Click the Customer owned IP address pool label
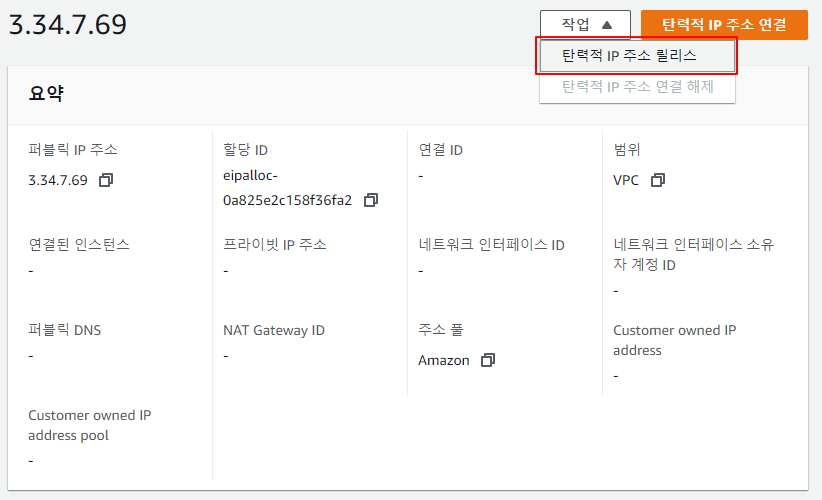 (89, 425)
